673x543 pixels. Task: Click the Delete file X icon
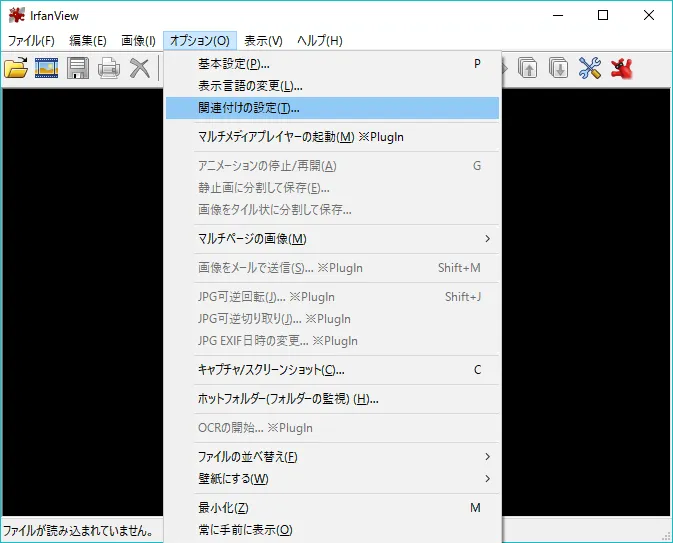140,68
